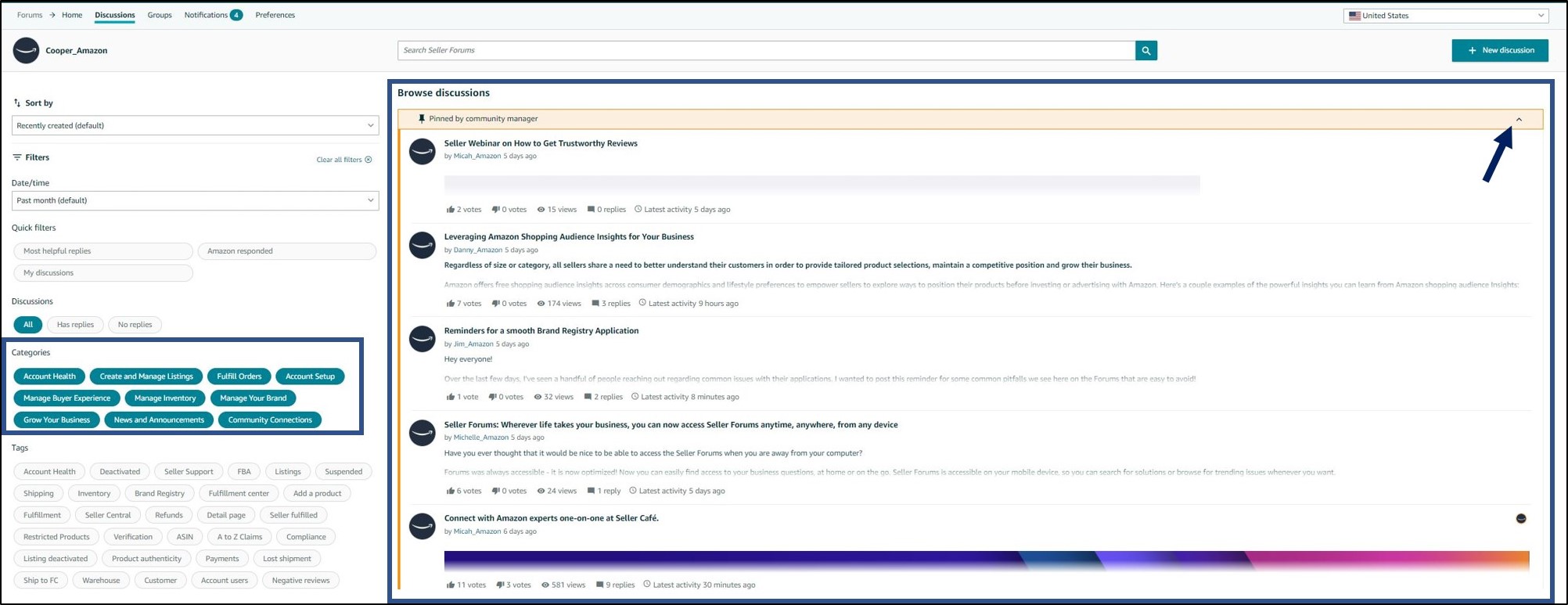Click Cooper_Amazon profile avatar

pos(26,51)
